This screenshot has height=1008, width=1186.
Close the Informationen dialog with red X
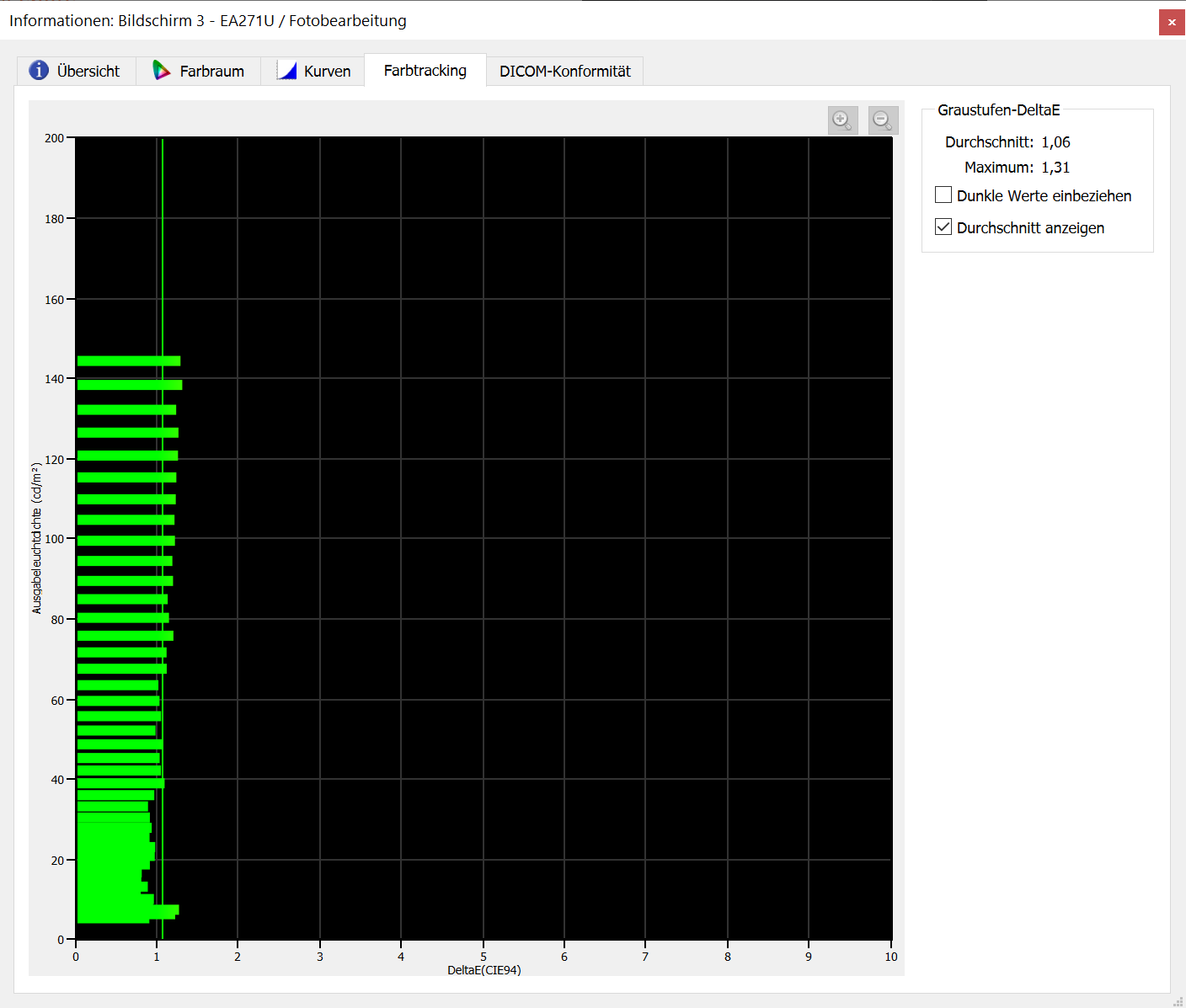click(1172, 22)
